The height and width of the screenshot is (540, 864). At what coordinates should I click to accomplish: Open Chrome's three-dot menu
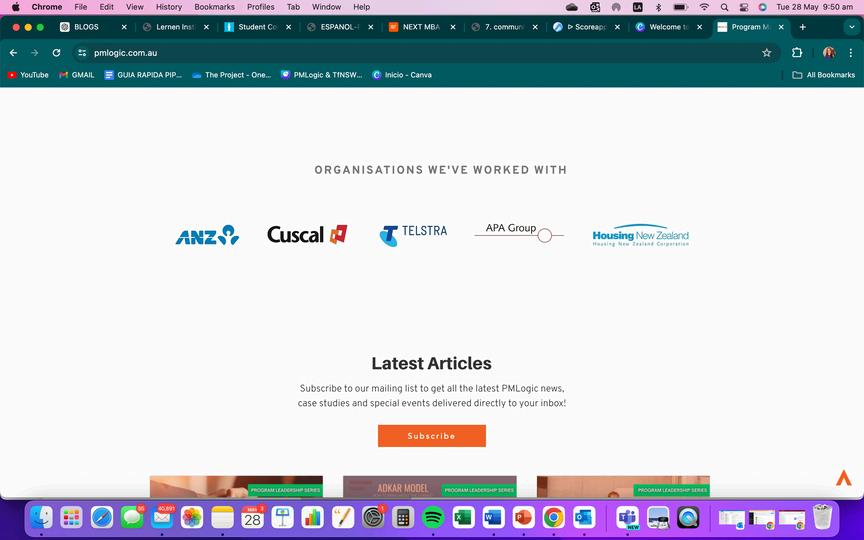coord(851,53)
